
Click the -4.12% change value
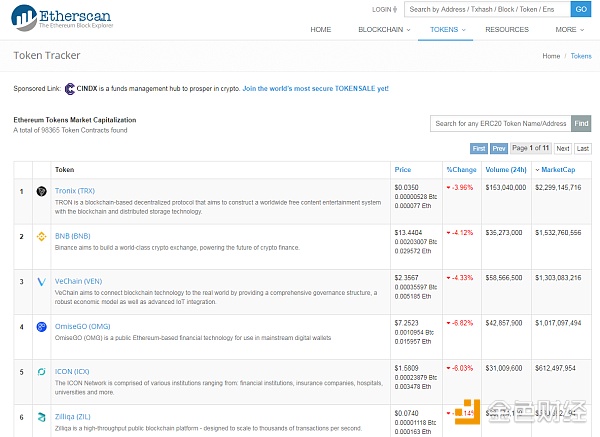pos(460,233)
